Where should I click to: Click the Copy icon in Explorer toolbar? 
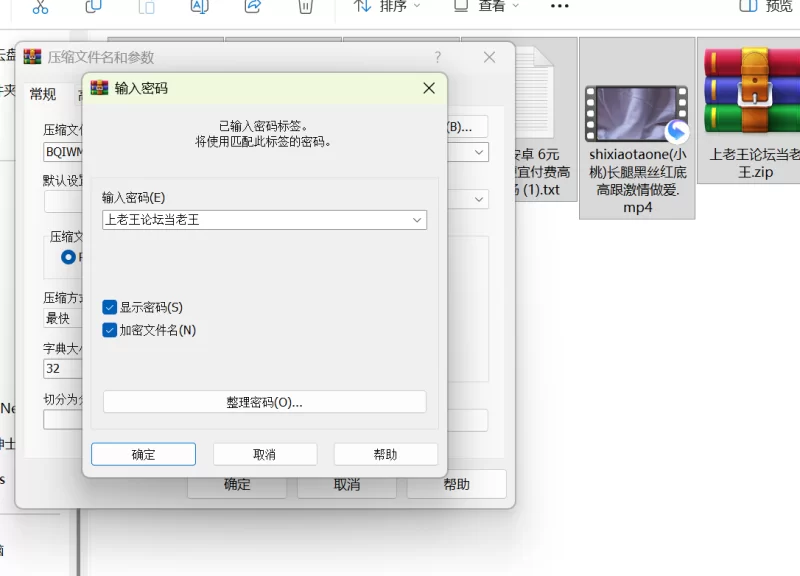click(93, 7)
